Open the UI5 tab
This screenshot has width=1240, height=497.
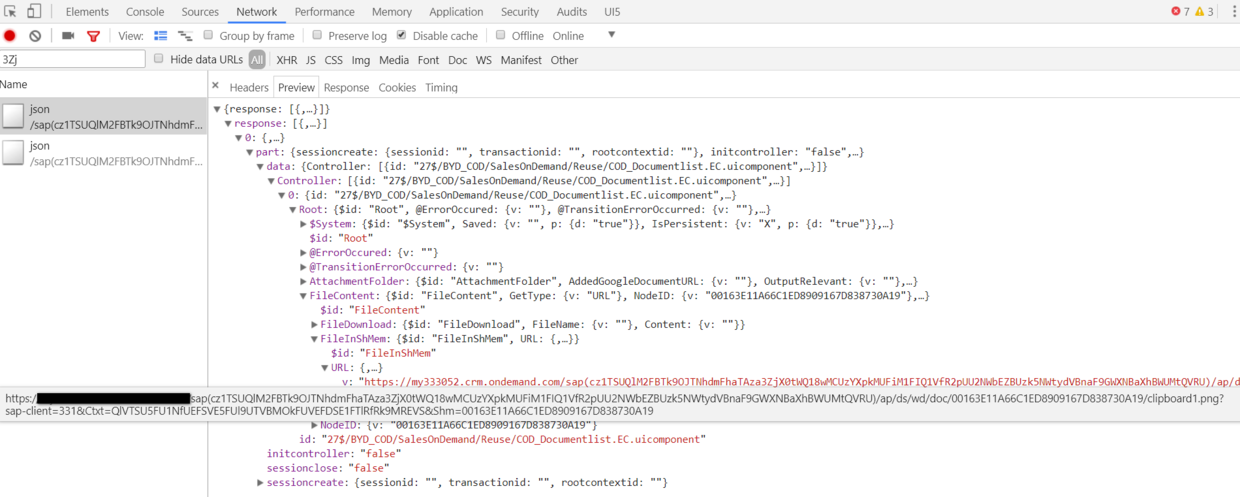(612, 12)
